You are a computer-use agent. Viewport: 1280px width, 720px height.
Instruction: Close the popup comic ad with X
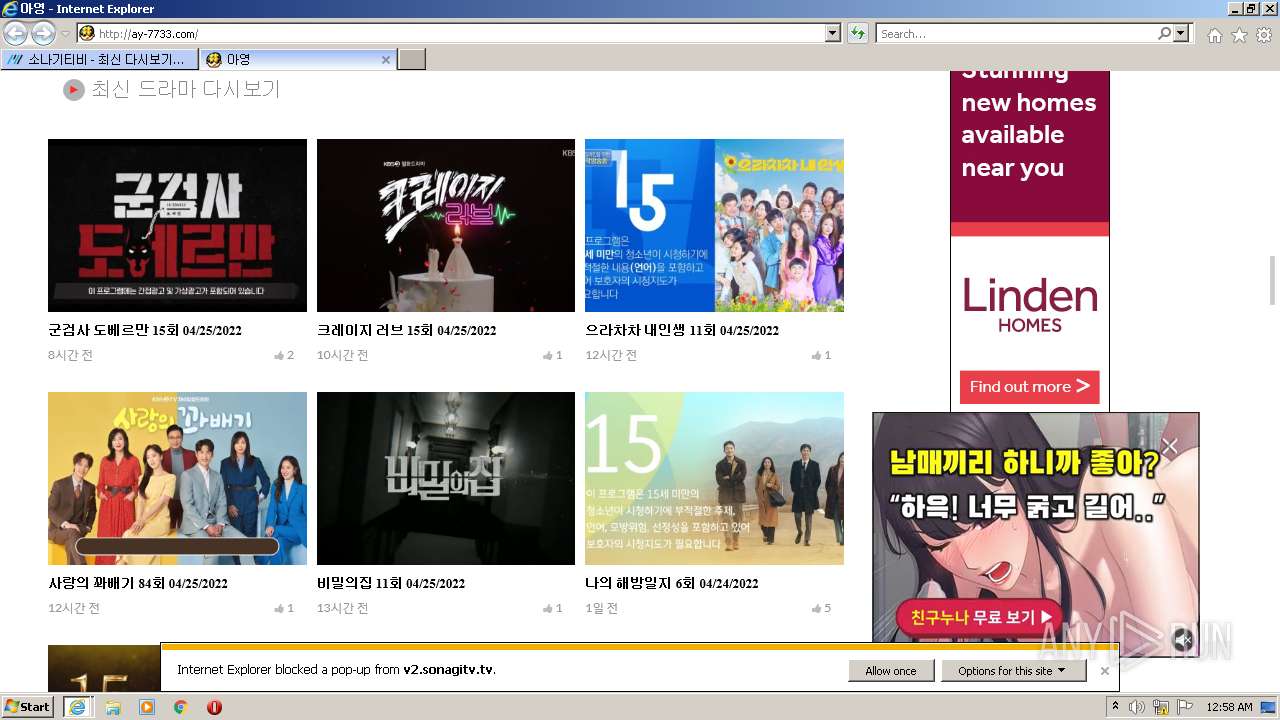click(x=1170, y=446)
